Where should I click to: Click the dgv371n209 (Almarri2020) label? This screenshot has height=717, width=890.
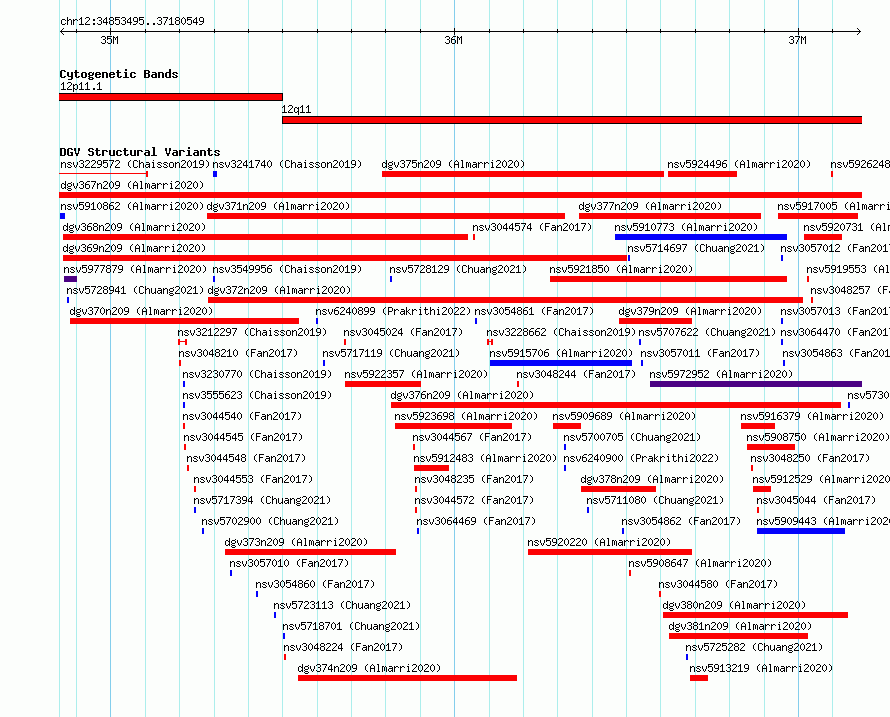point(279,206)
